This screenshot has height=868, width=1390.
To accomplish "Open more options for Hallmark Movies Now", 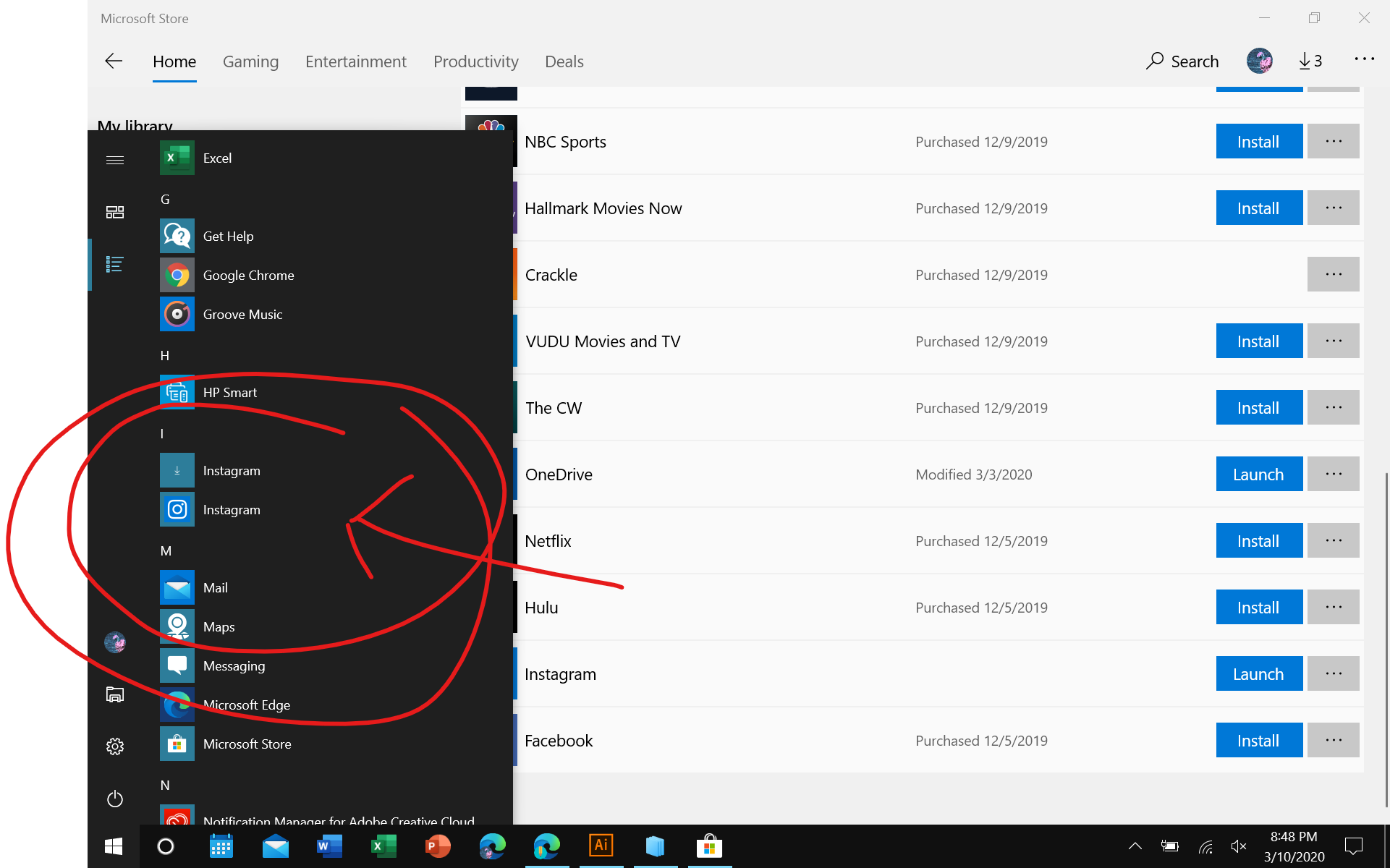I will coord(1334,208).
